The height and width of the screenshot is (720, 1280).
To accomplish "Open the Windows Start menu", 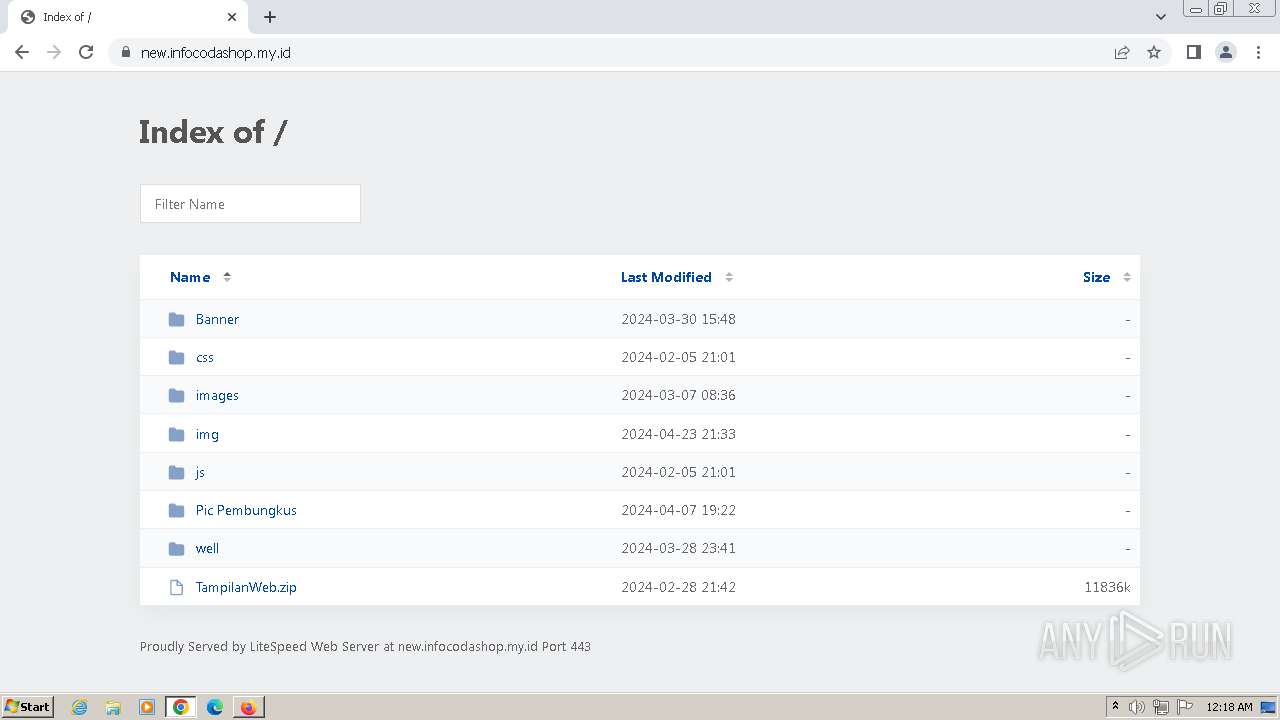I will pos(27,706).
